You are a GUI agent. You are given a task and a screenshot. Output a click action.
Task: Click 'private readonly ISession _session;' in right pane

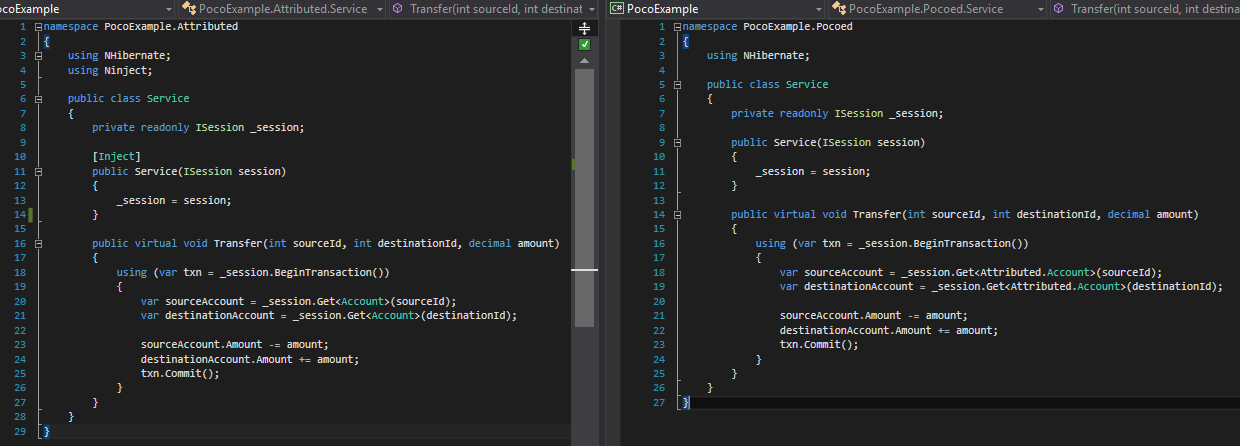[x=837, y=114]
